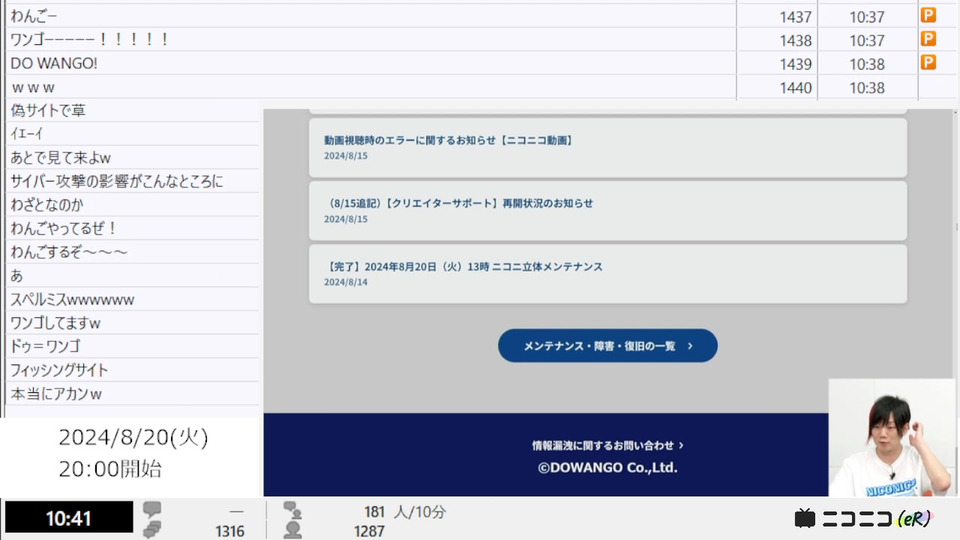Click comment number 1437 cell
Viewport: 960px width, 540px height.
click(x=777, y=17)
